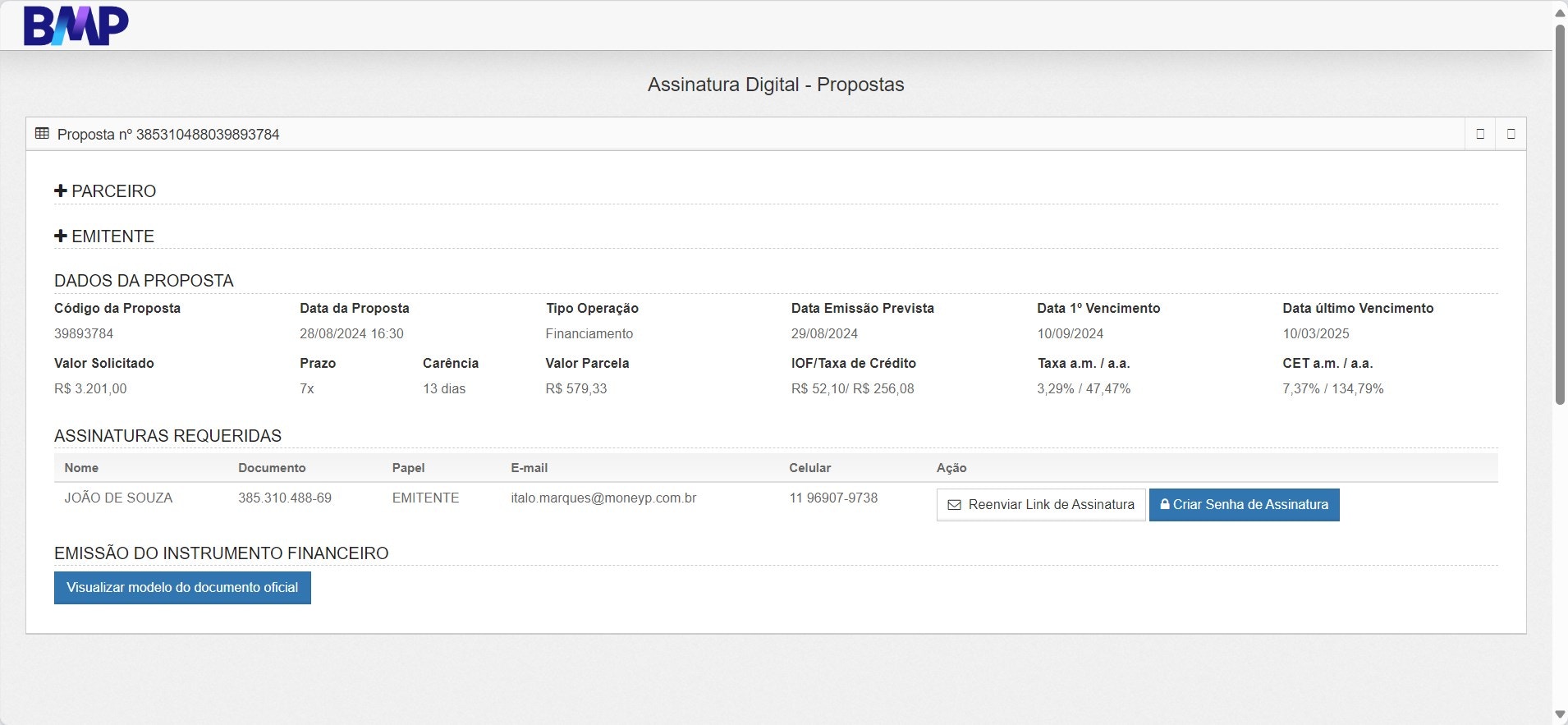Expand the EMITENTE section plus icon
The height and width of the screenshot is (725, 1568).
pyautogui.click(x=61, y=236)
